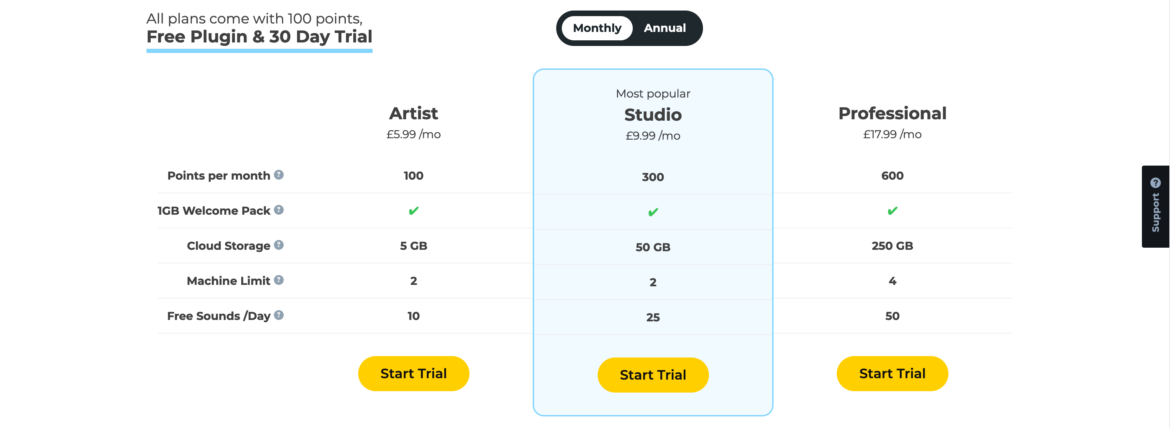
Task: Start Trial for the Professional plan
Action: tap(892, 374)
